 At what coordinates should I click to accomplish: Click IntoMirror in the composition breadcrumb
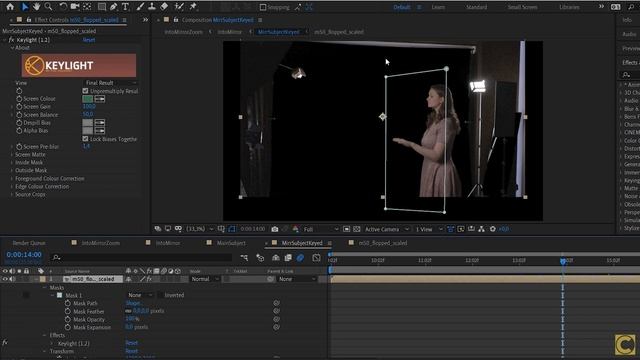(x=230, y=32)
